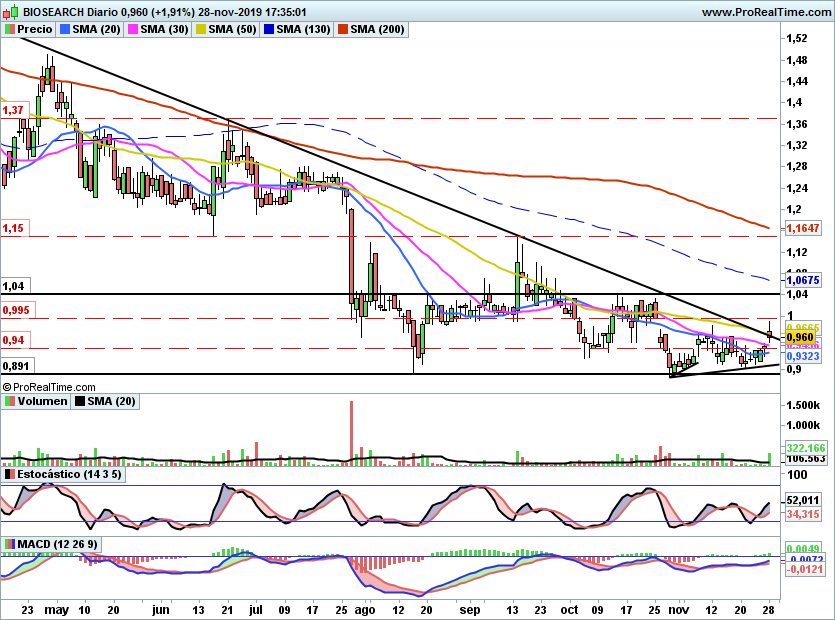Select the MACD (12 26 9) panel label
Image resolution: width=835 pixels, height=620 pixels.
point(57,544)
